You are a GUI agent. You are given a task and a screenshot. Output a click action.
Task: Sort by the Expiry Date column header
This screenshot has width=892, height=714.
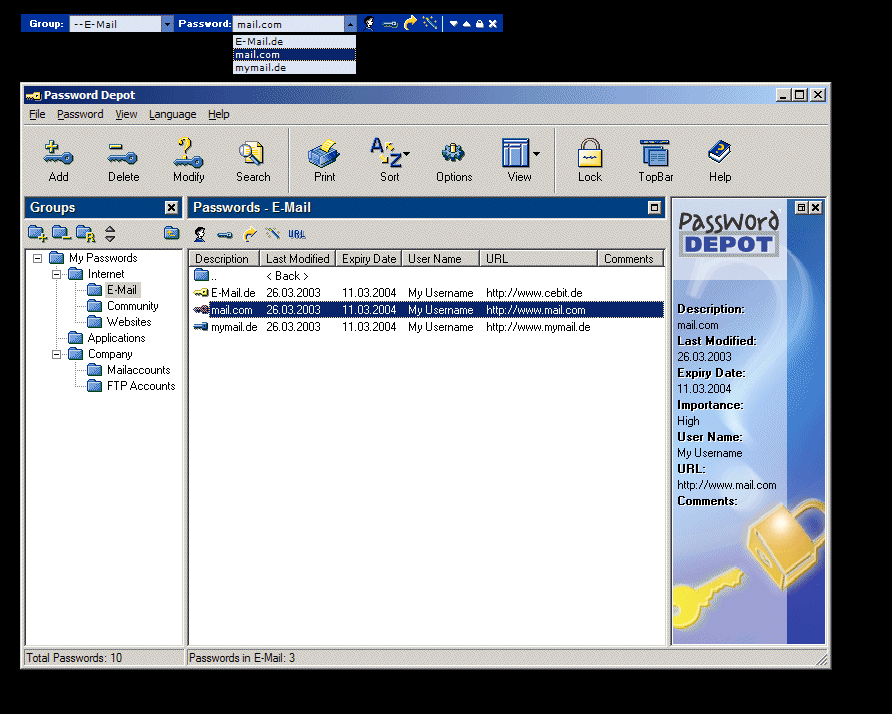click(369, 259)
